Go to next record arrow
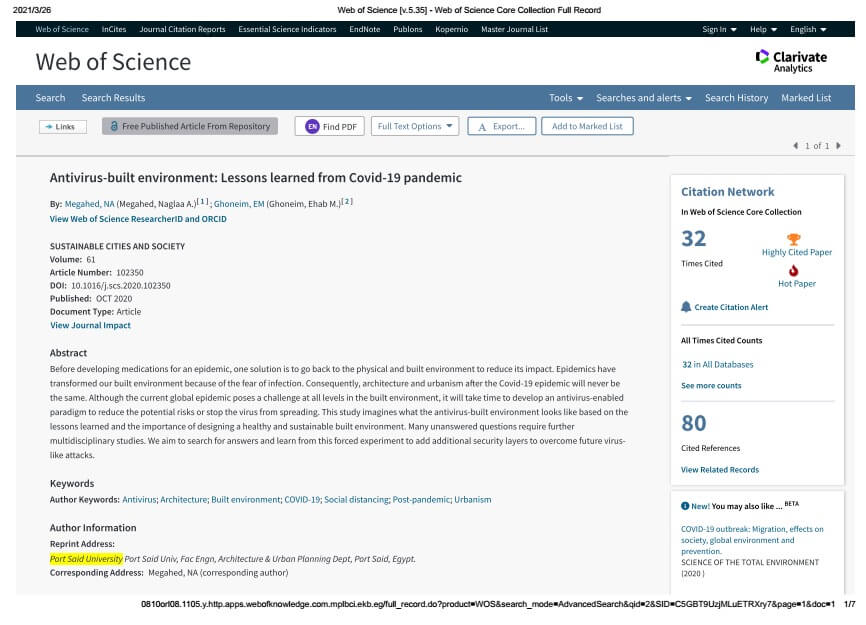This screenshot has width=866, height=625. [838, 146]
